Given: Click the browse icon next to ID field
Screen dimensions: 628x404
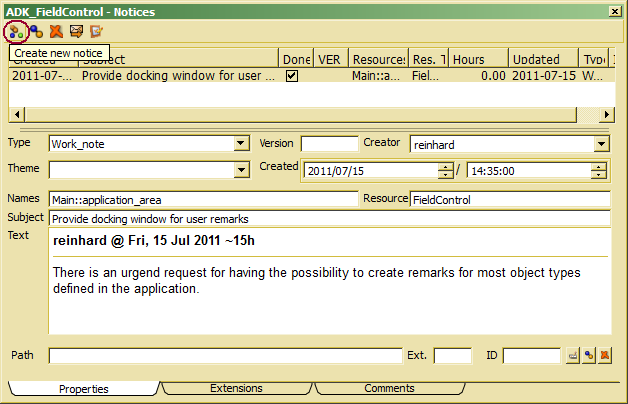Looking at the screenshot, I should pyautogui.click(x=572, y=355).
